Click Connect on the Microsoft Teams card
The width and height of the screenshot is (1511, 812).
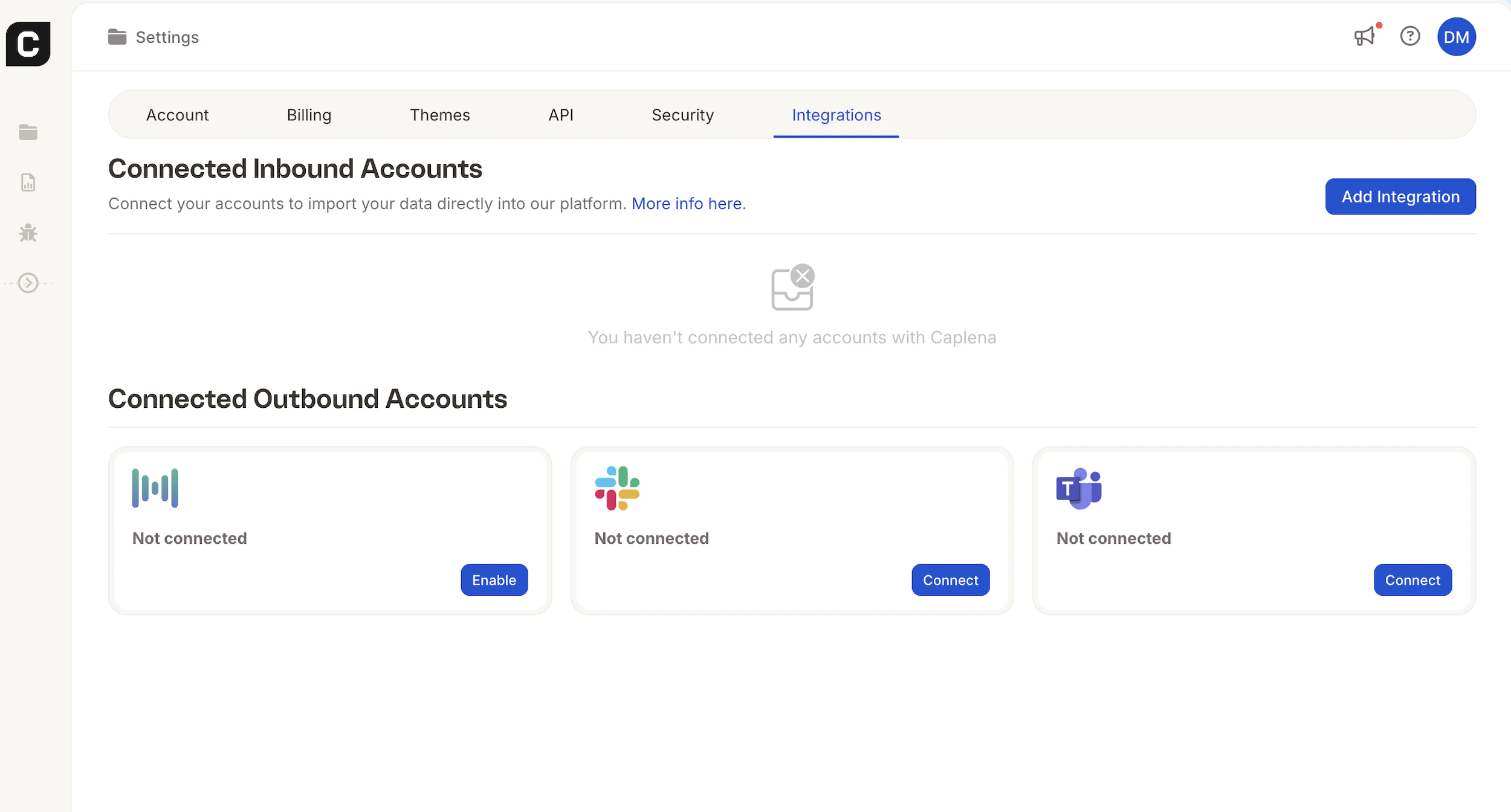pos(1412,580)
